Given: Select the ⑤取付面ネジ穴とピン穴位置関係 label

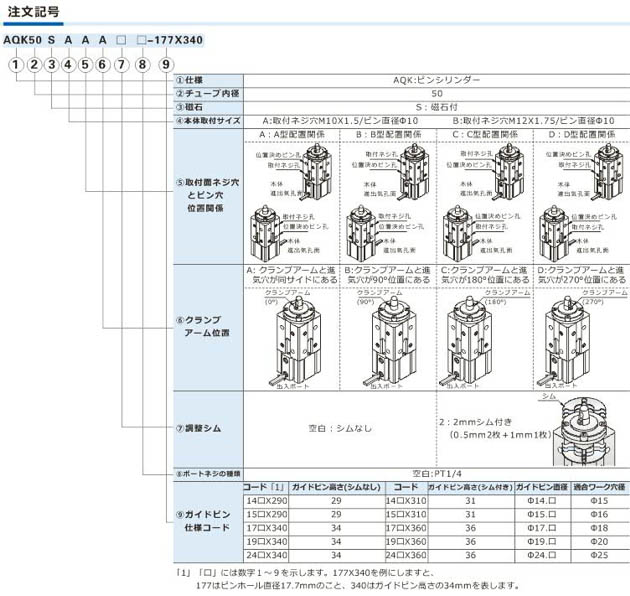Looking at the screenshot, I should [208, 195].
